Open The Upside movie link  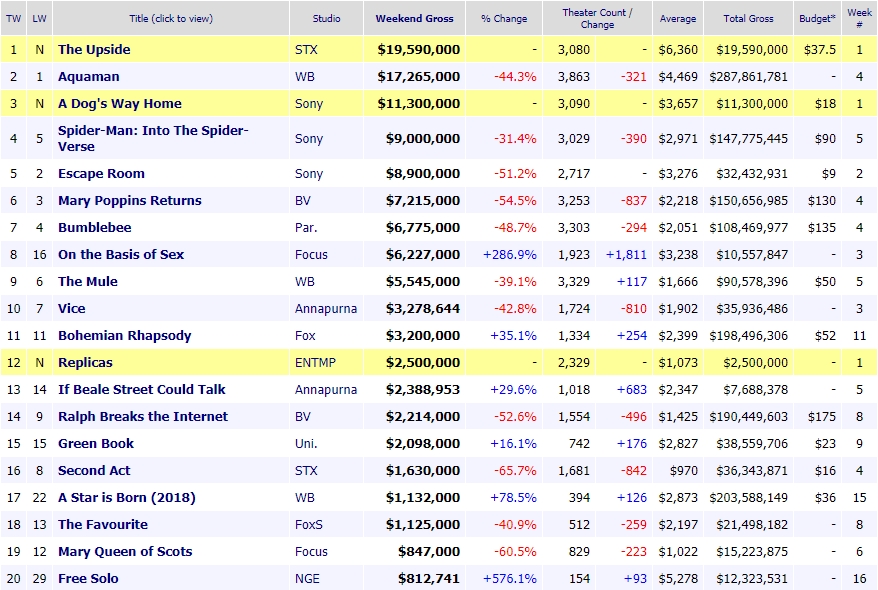(94, 49)
